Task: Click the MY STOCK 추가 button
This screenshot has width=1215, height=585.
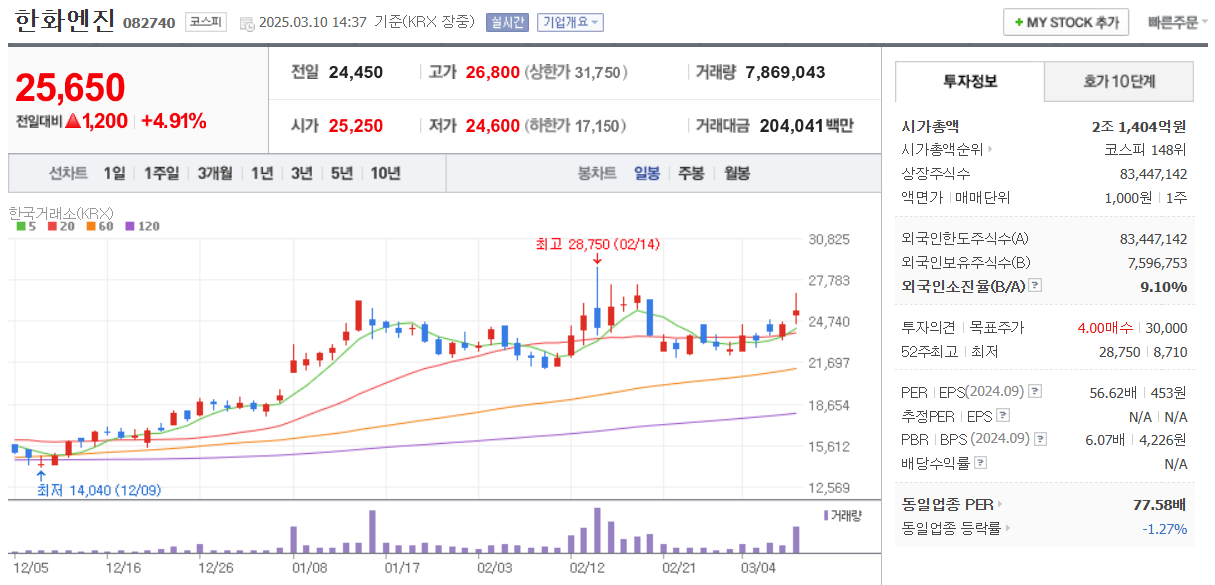Action: click(1066, 21)
